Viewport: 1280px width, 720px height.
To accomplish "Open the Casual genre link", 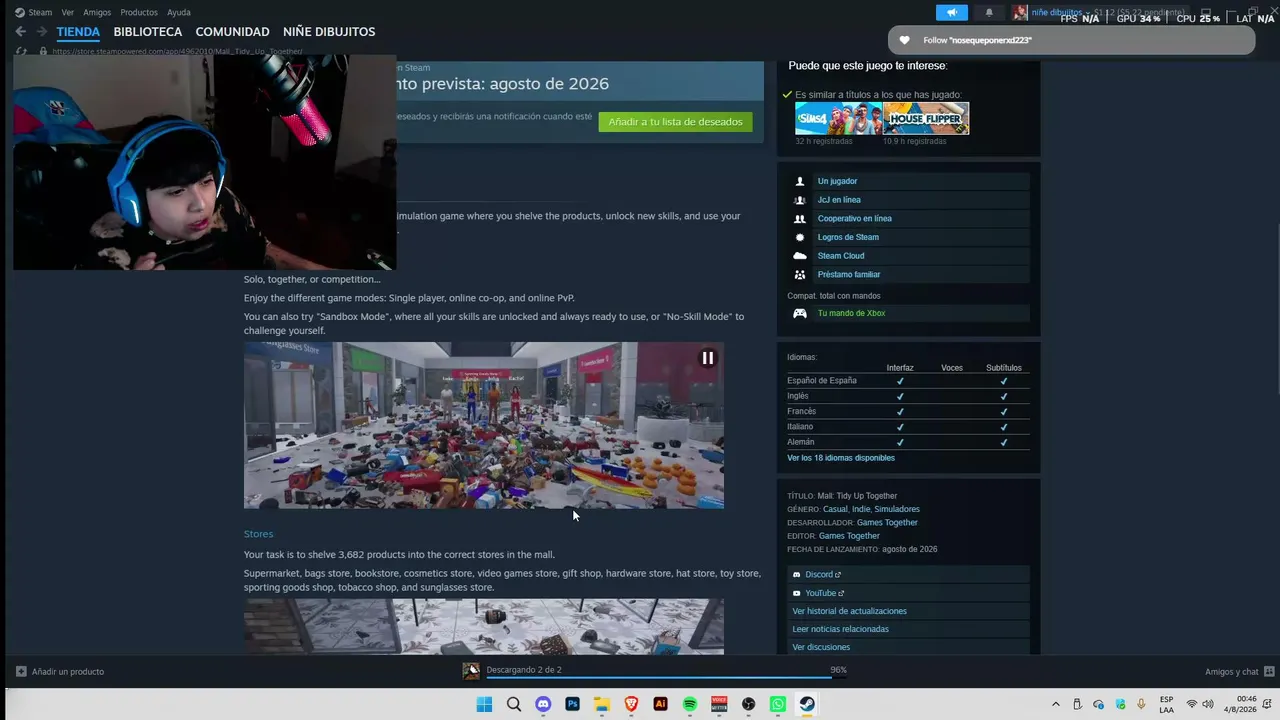I will [835, 509].
